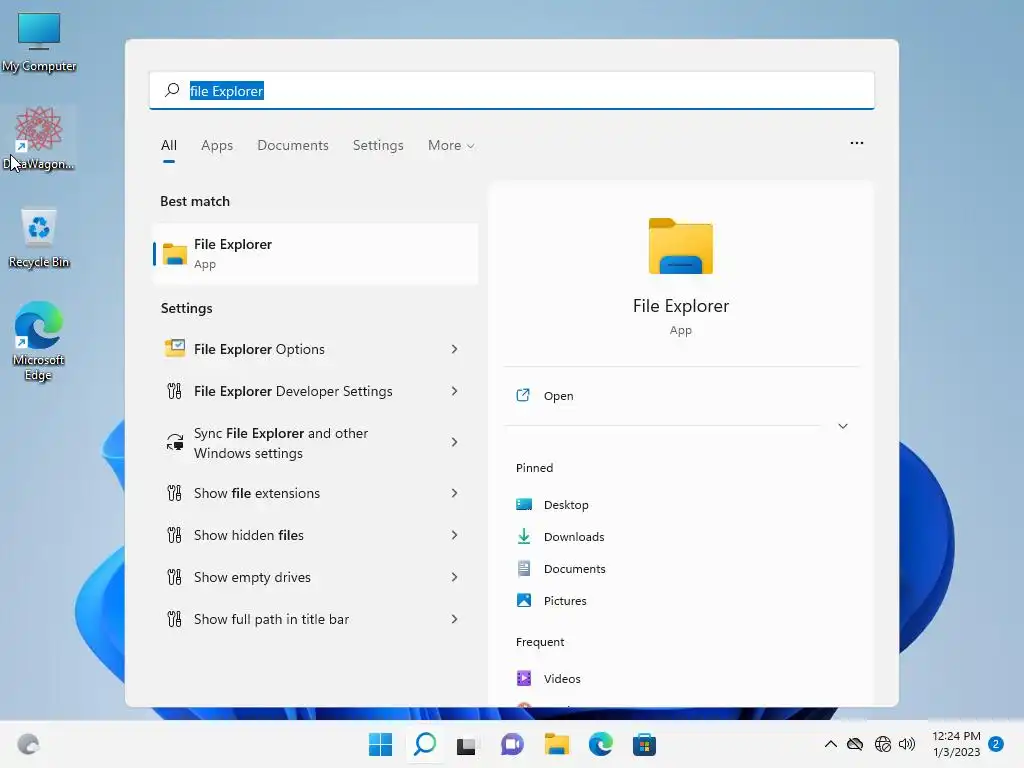The width and height of the screenshot is (1024, 768).
Task: Click the 'Show hidden files' result text
Action: [249, 535]
